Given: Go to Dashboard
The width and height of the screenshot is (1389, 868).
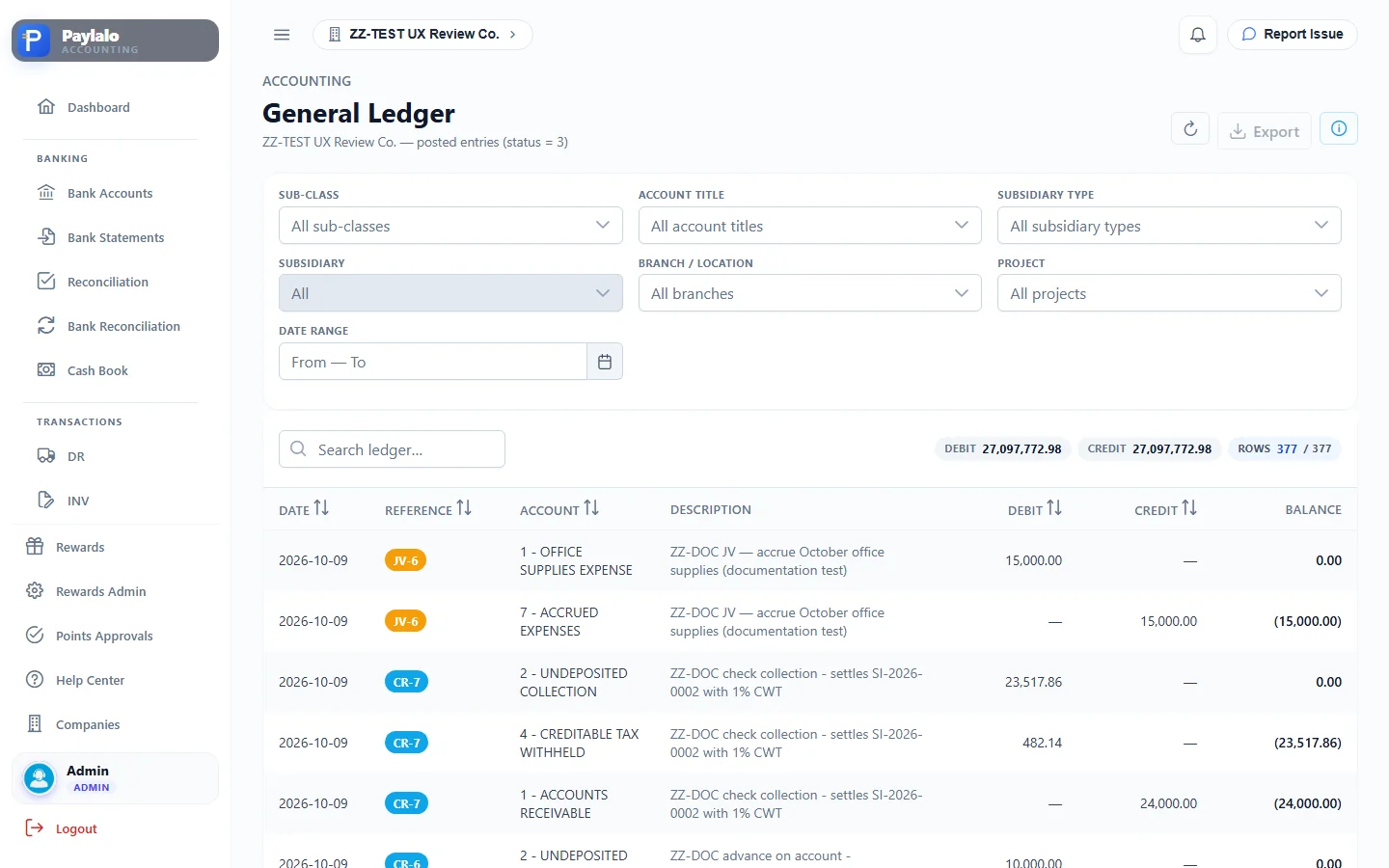Looking at the screenshot, I should click(x=98, y=107).
